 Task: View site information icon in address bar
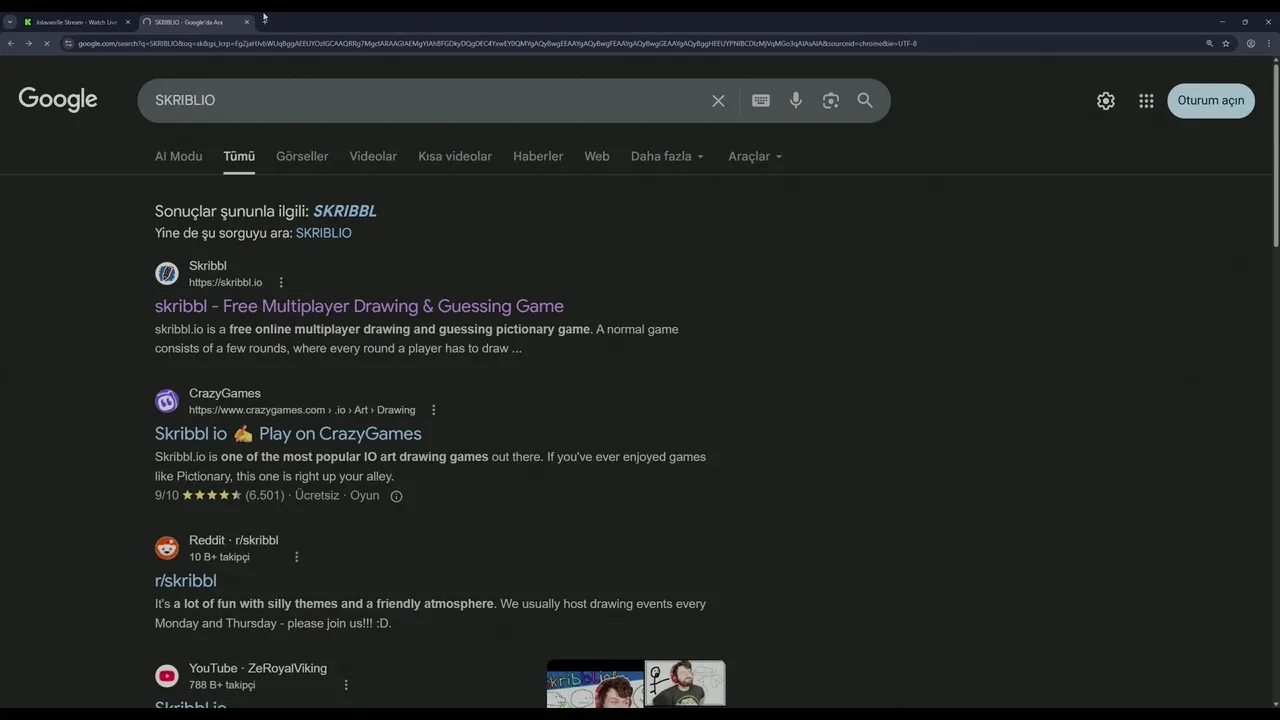pos(68,43)
